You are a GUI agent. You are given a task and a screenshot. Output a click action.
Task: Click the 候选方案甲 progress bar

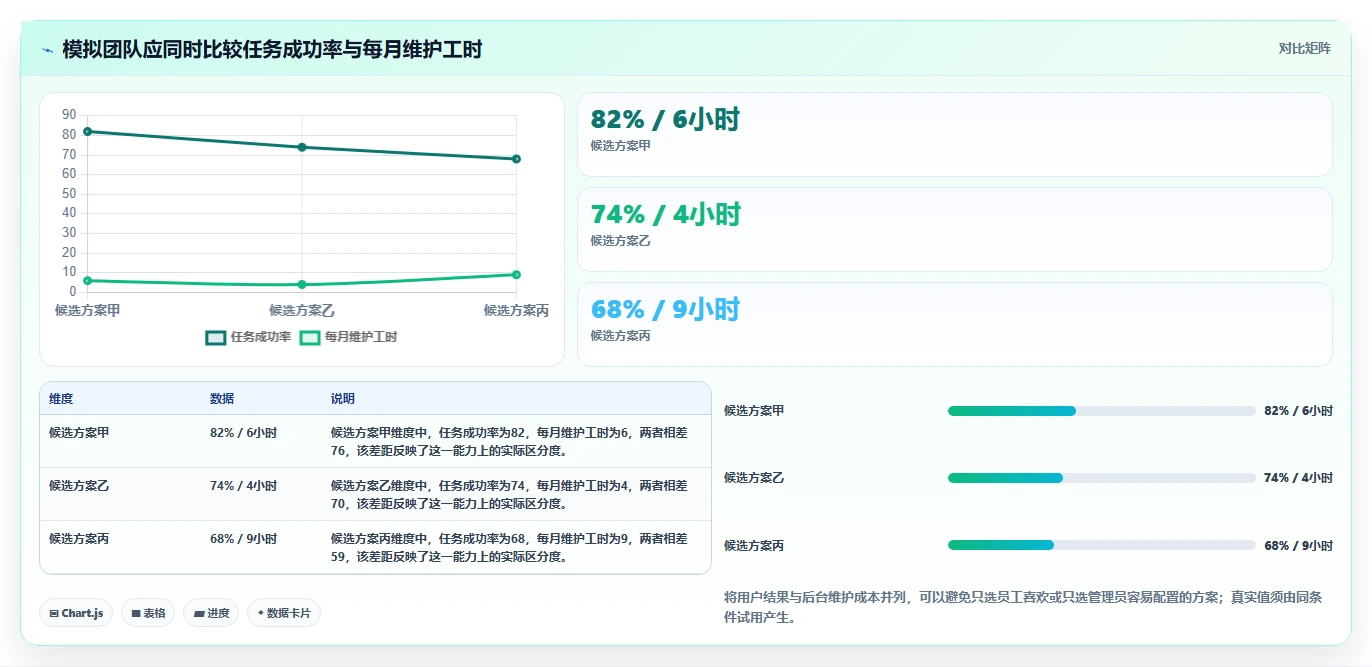tap(1101, 411)
